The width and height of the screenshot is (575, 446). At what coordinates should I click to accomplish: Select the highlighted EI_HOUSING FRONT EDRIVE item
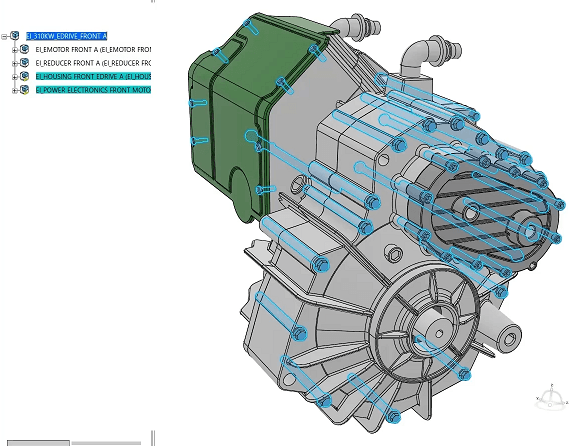[x=93, y=76]
